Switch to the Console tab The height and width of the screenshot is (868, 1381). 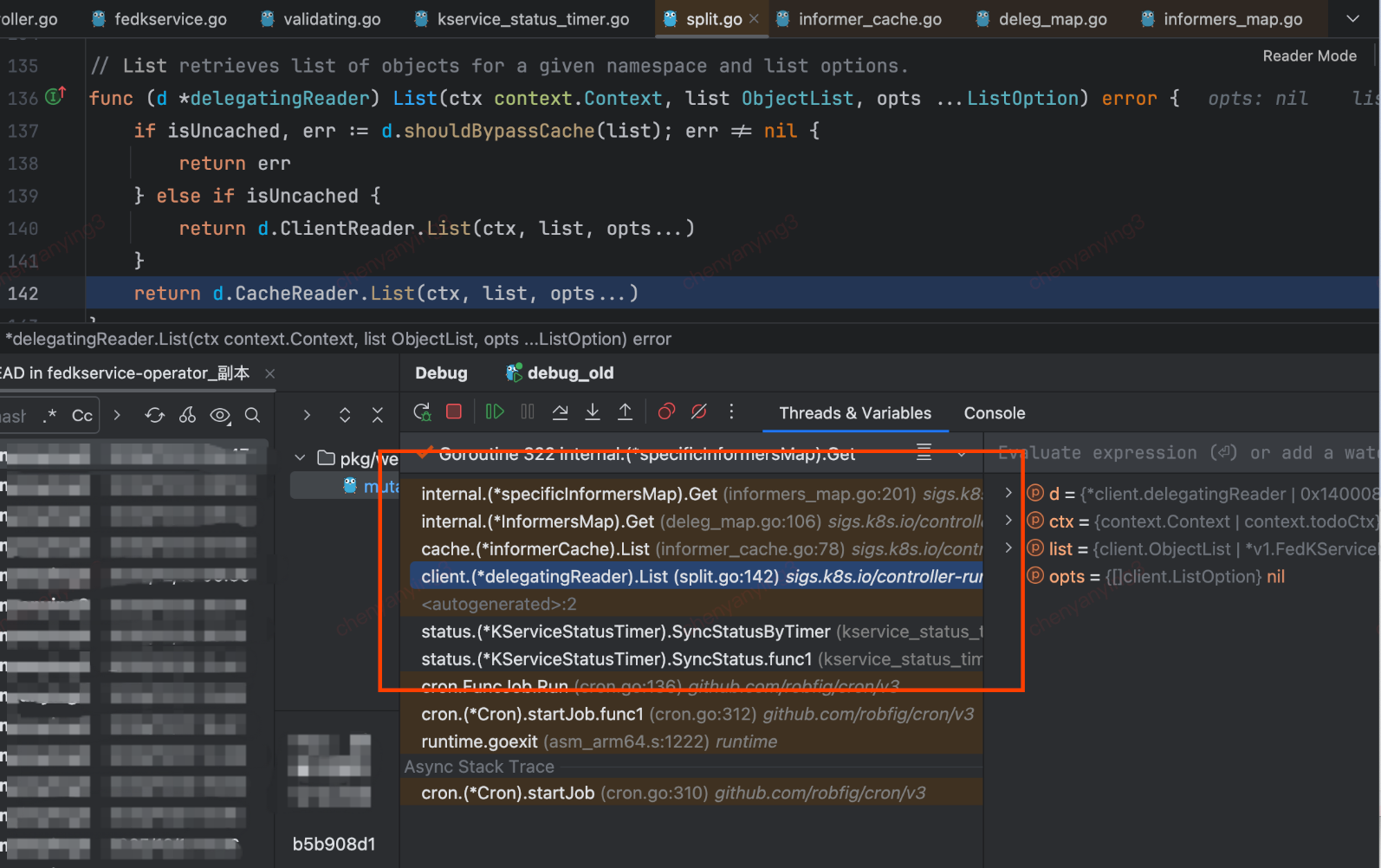click(x=995, y=413)
